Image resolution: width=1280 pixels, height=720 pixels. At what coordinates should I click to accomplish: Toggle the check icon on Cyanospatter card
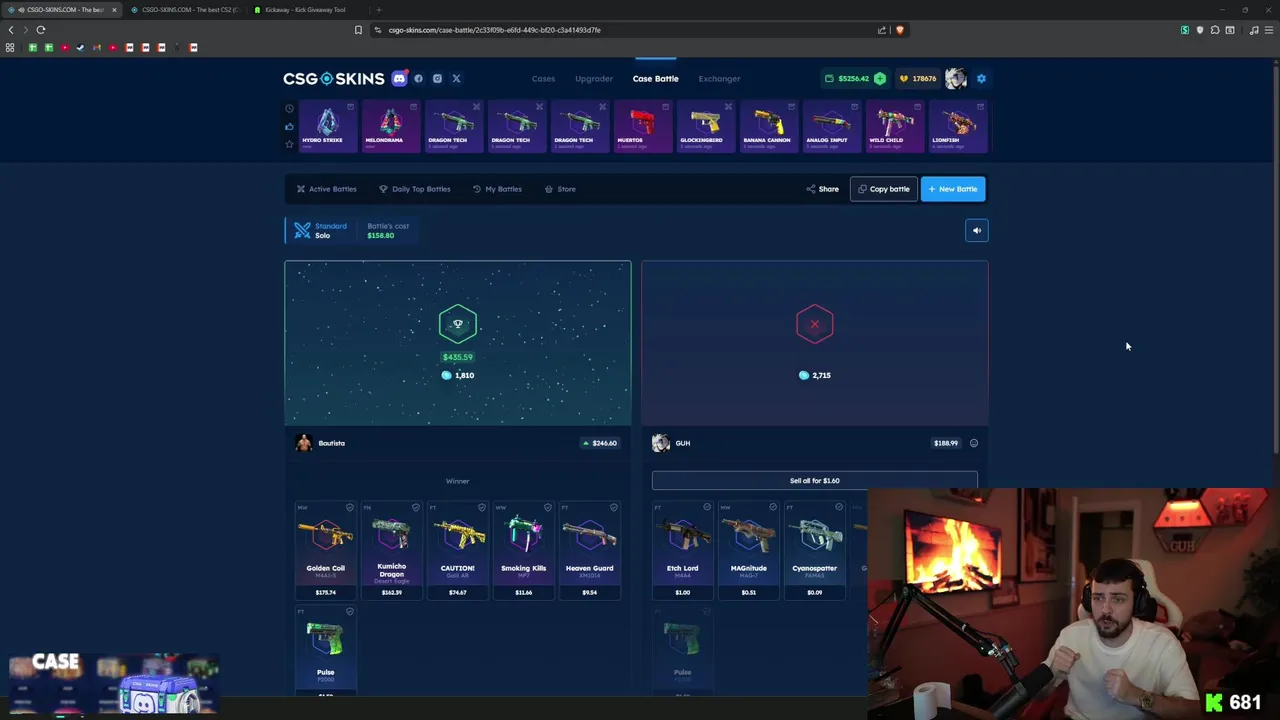tap(839, 507)
